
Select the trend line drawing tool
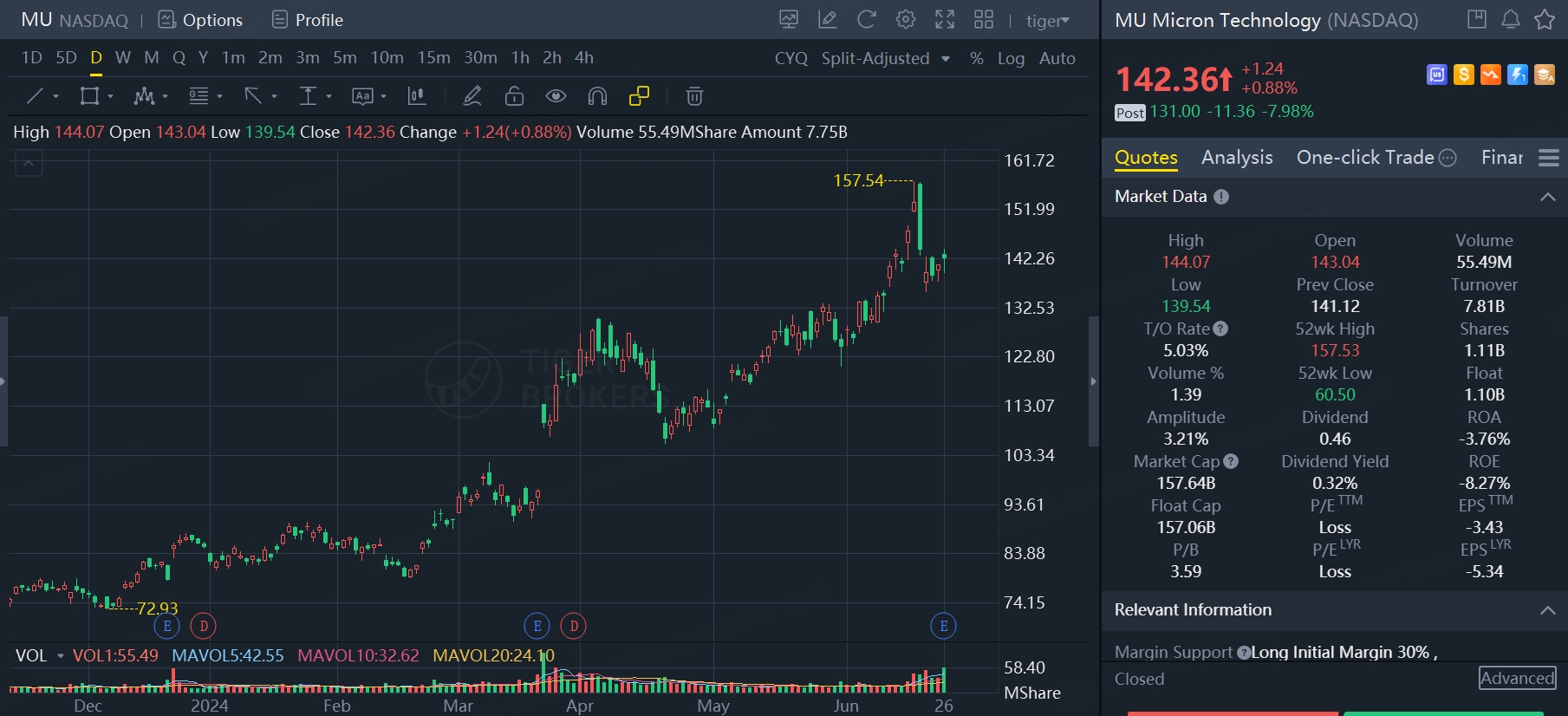(x=35, y=96)
